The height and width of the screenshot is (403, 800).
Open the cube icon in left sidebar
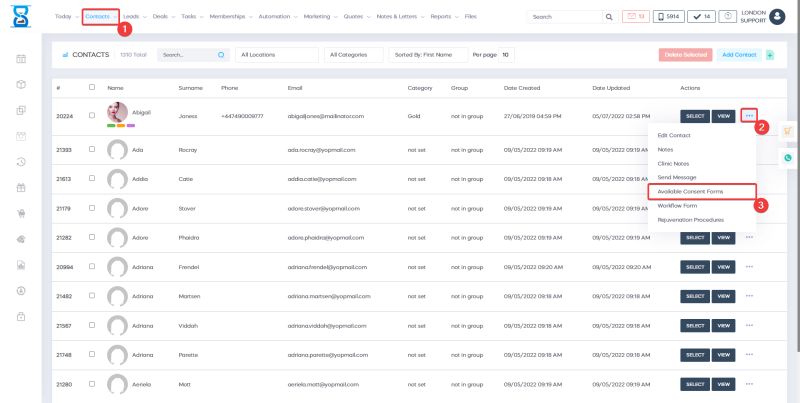click(x=21, y=85)
